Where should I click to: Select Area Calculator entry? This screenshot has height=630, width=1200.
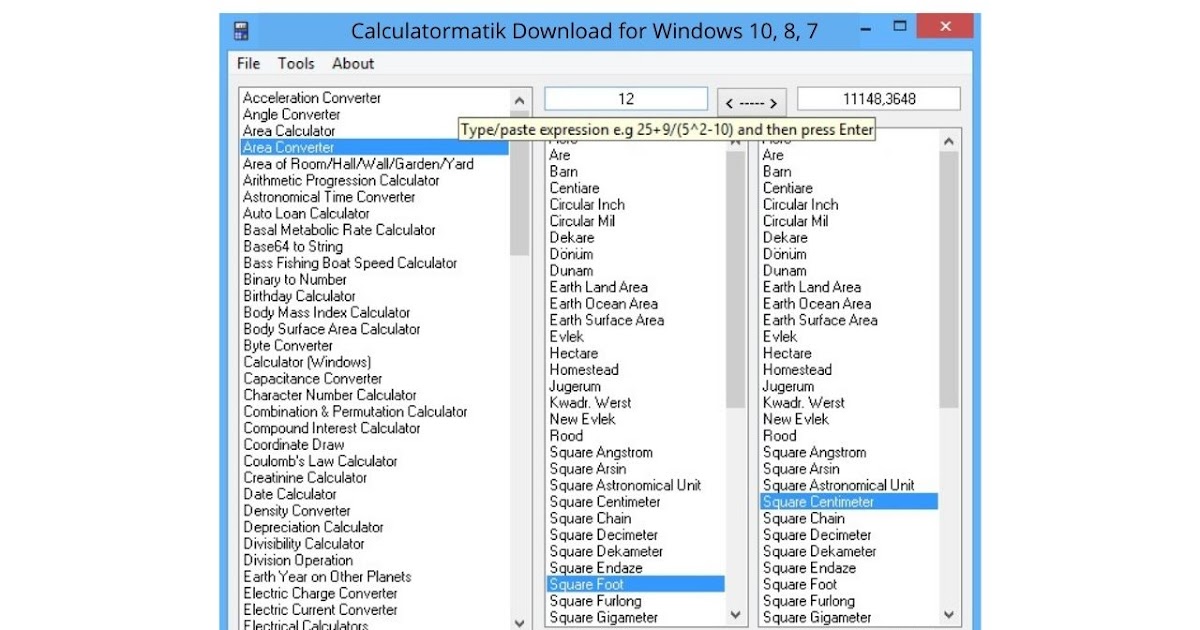[289, 131]
